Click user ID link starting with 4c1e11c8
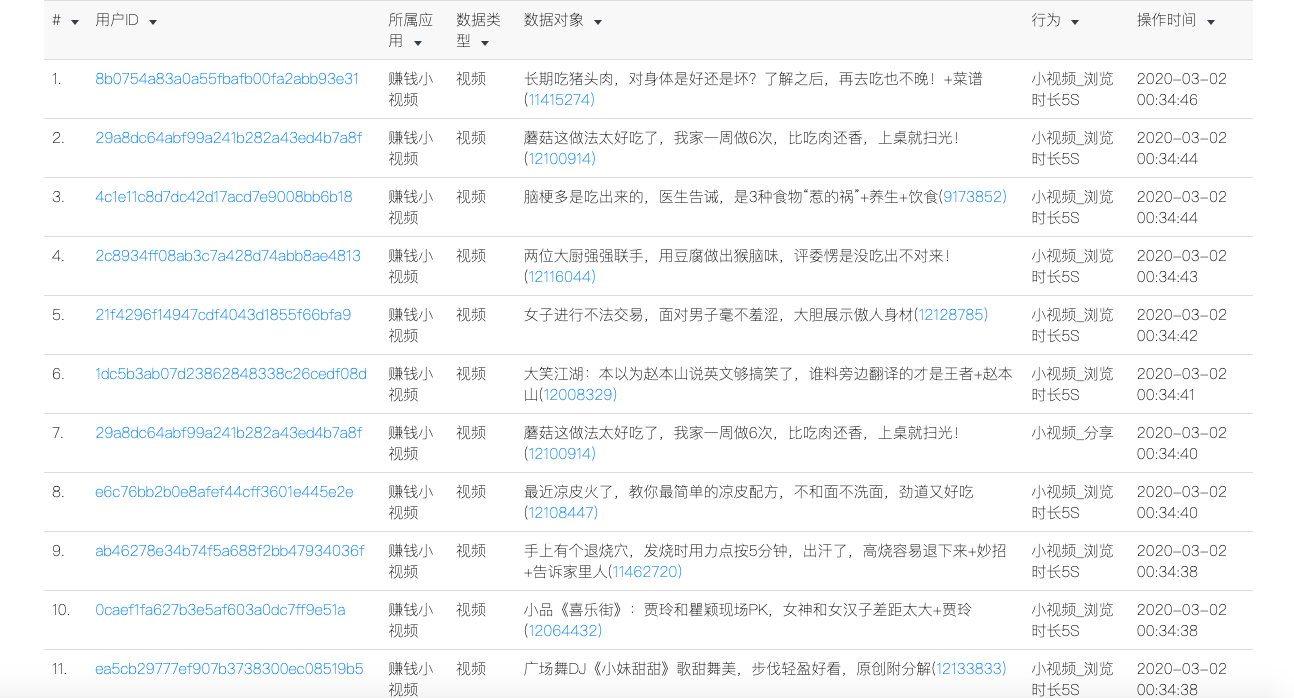 tap(224, 197)
